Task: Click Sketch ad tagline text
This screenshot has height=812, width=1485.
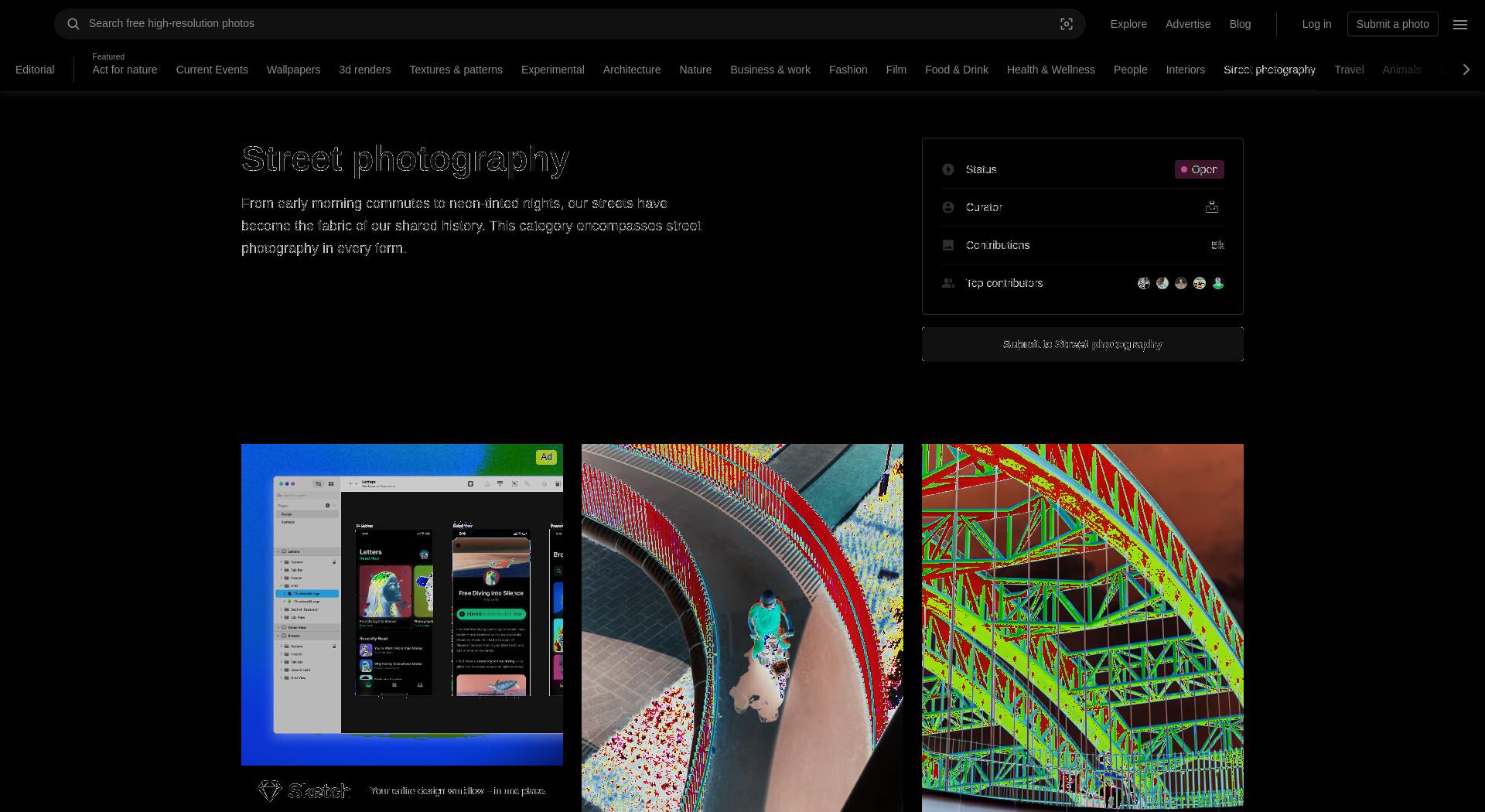Action: tap(458, 790)
